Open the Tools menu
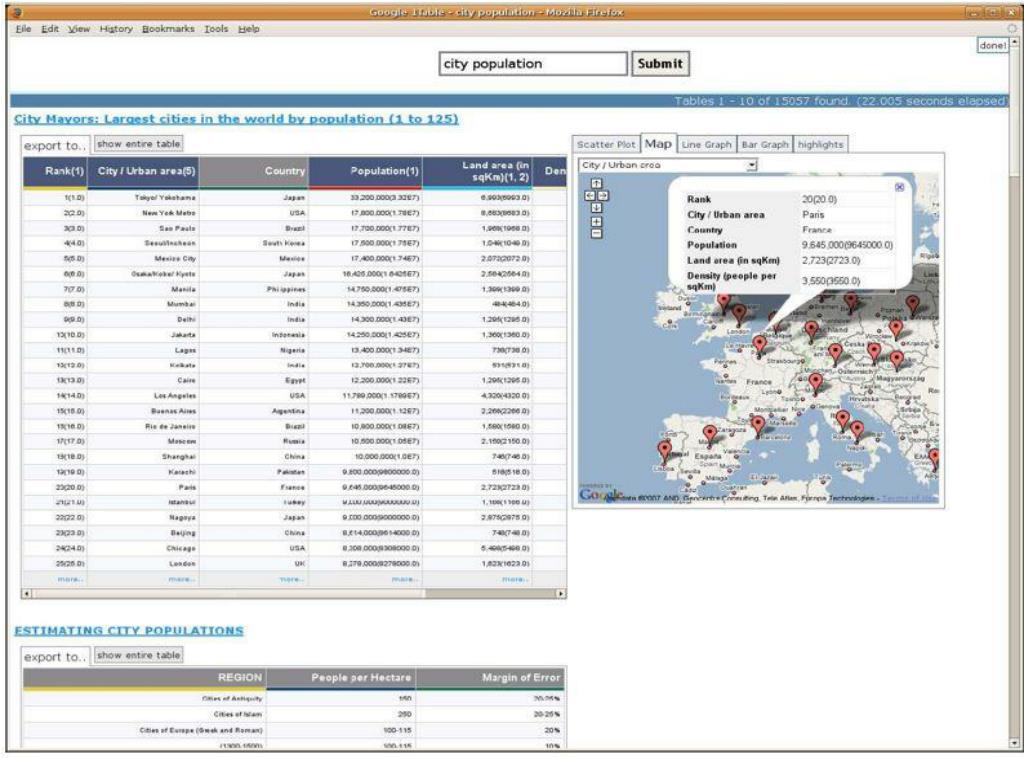1024x768 pixels. (216, 29)
